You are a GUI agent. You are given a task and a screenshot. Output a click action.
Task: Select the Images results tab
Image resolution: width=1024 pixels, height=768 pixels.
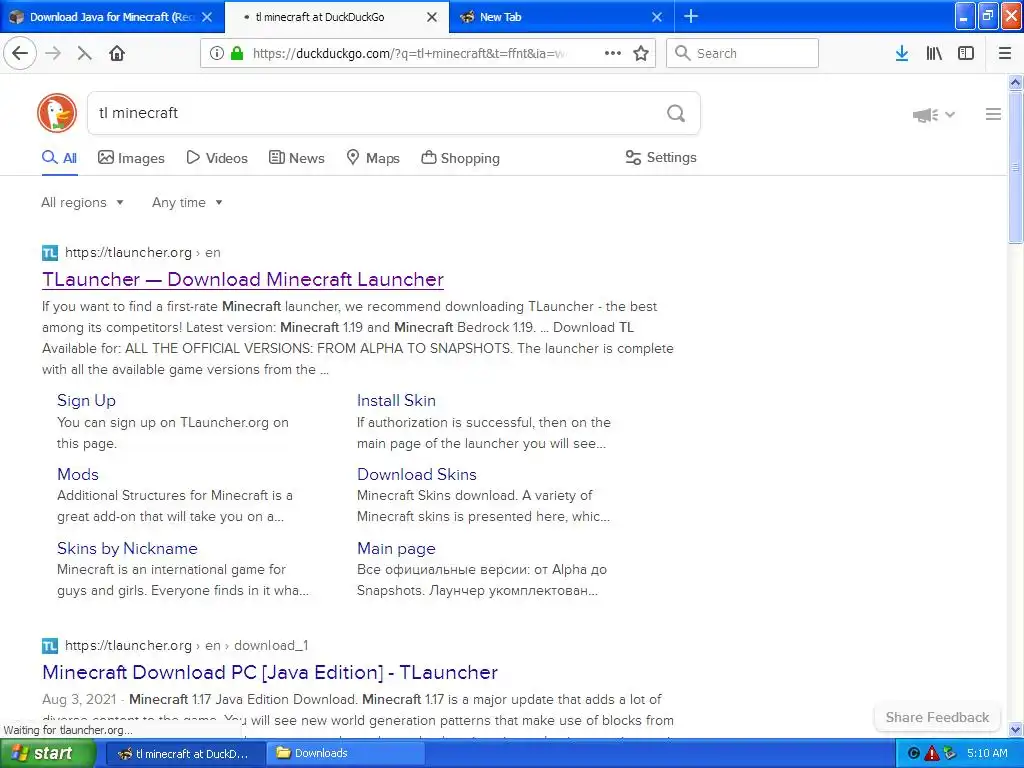[x=131, y=158]
